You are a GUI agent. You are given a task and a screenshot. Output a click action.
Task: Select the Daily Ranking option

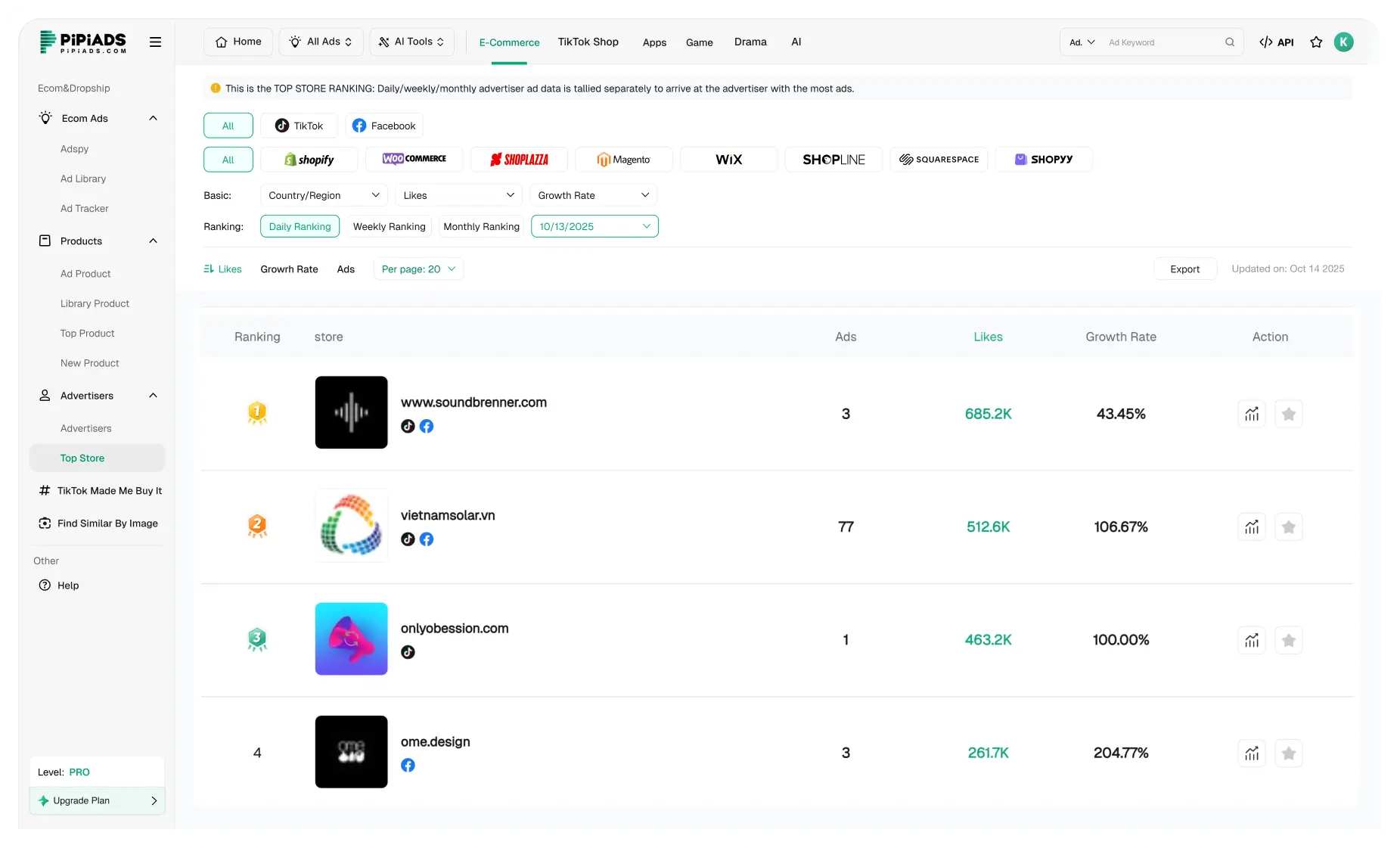(x=300, y=226)
